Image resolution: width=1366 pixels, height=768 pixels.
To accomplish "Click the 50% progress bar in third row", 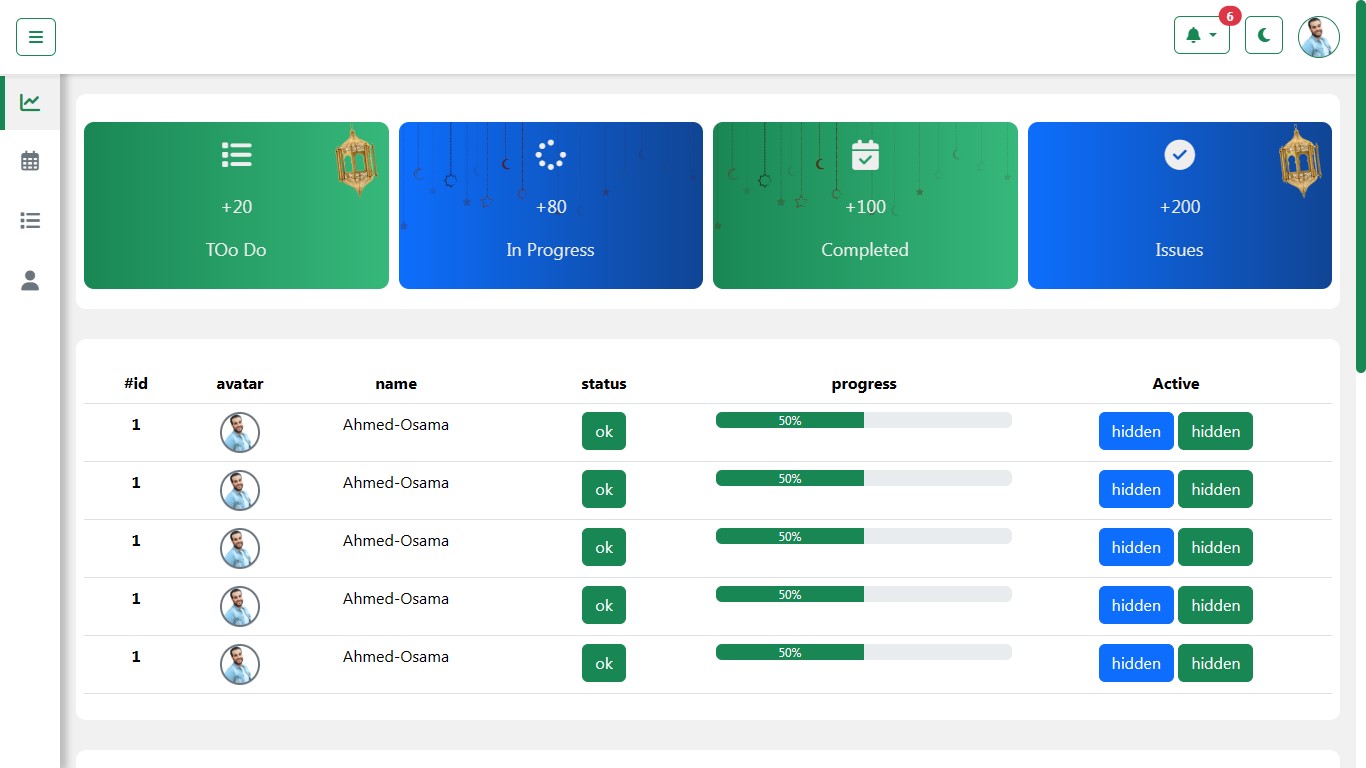I will pyautogui.click(x=863, y=537).
